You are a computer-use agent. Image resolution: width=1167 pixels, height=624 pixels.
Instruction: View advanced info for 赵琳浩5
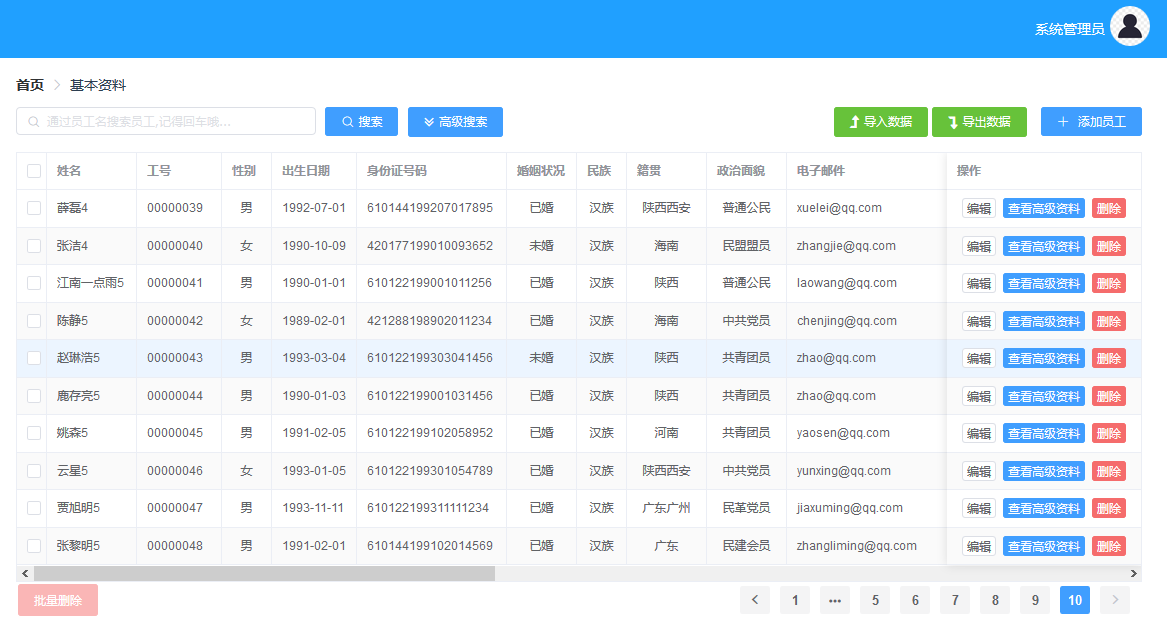click(x=1043, y=358)
